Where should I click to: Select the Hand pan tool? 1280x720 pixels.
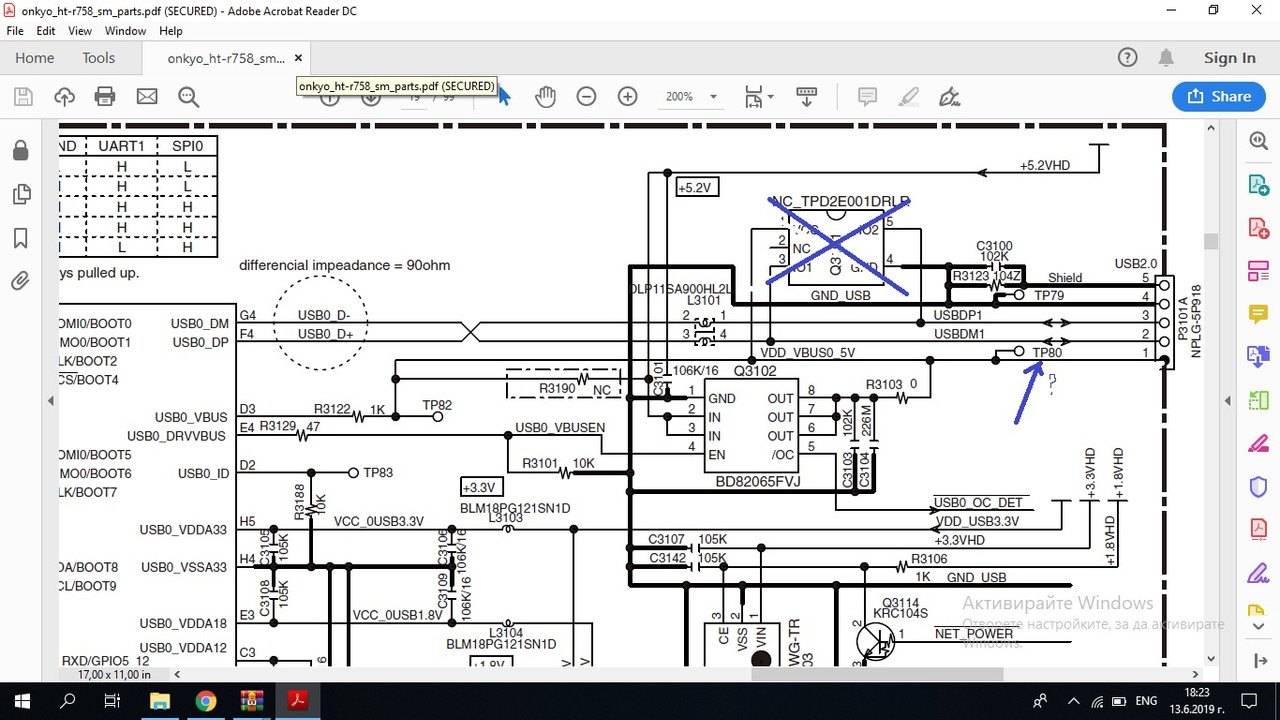pyautogui.click(x=545, y=97)
